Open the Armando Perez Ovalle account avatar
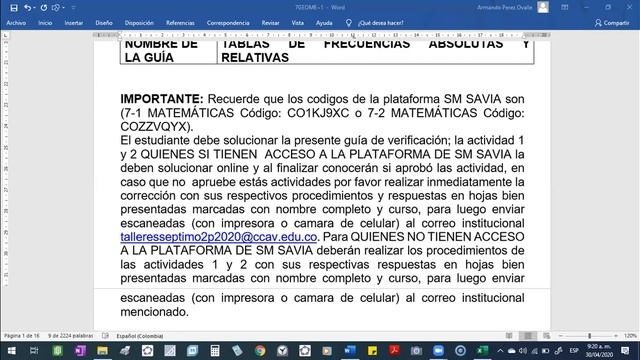The image size is (640, 360). click(543, 7)
